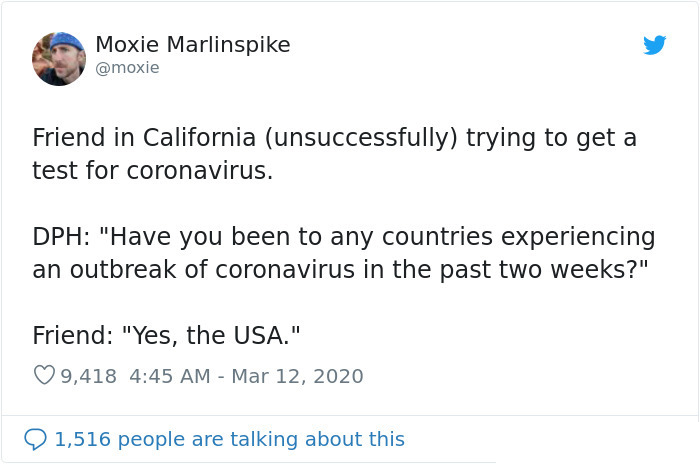Viewport: 700px width, 464px height.
Task: Click the 'DPH:' label in the tweet
Action: click(60, 237)
